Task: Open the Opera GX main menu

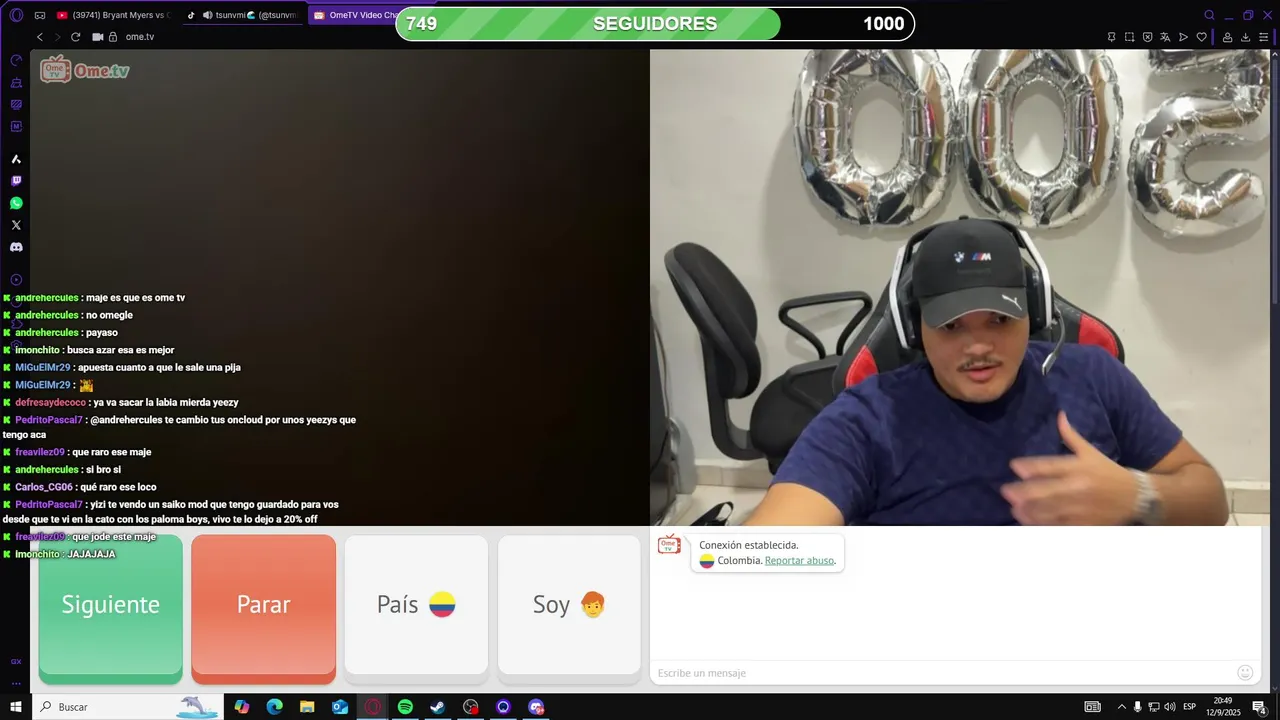Action: [16, 15]
